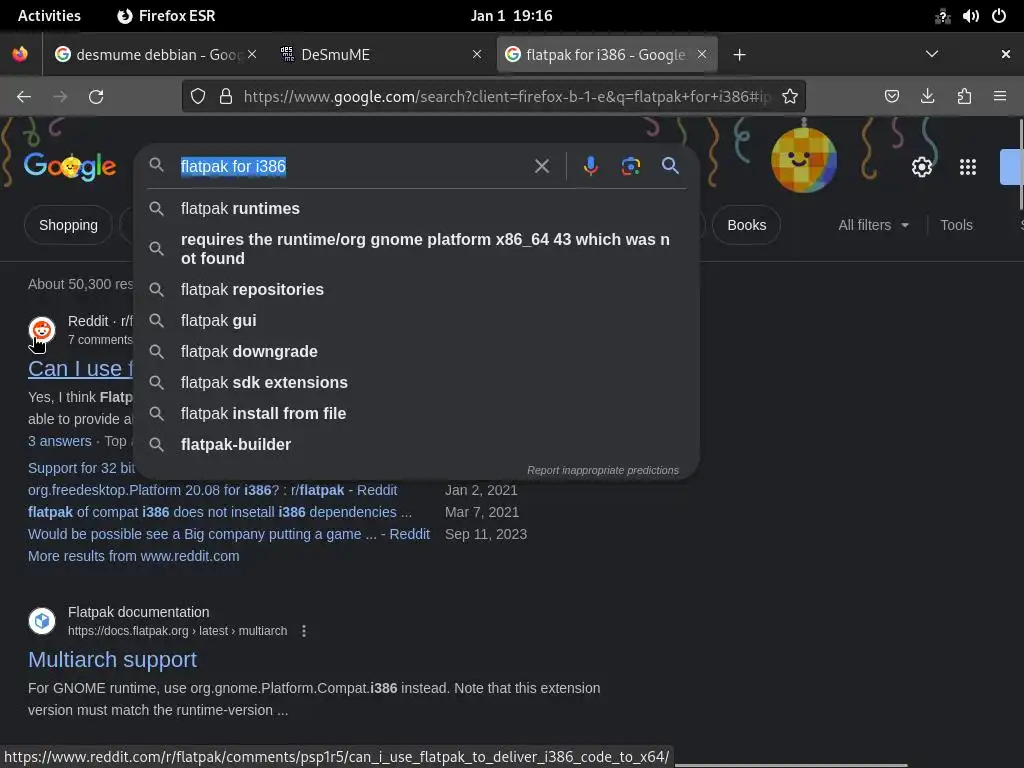Open org.freedesktop.Platform 20.08 Reddit link
1024x768 pixels.
212,490
